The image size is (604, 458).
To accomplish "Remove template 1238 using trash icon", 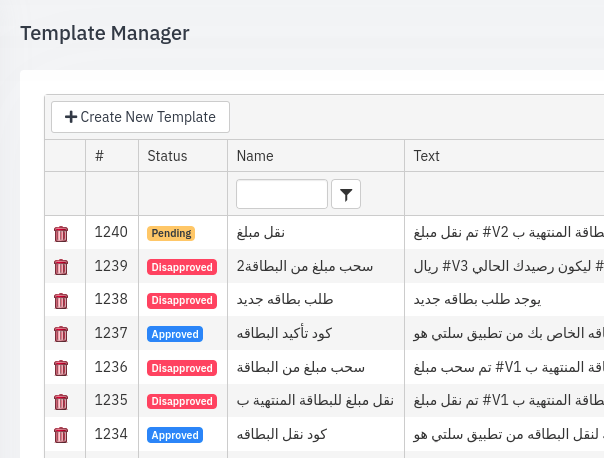I will pyautogui.click(x=61, y=301).
